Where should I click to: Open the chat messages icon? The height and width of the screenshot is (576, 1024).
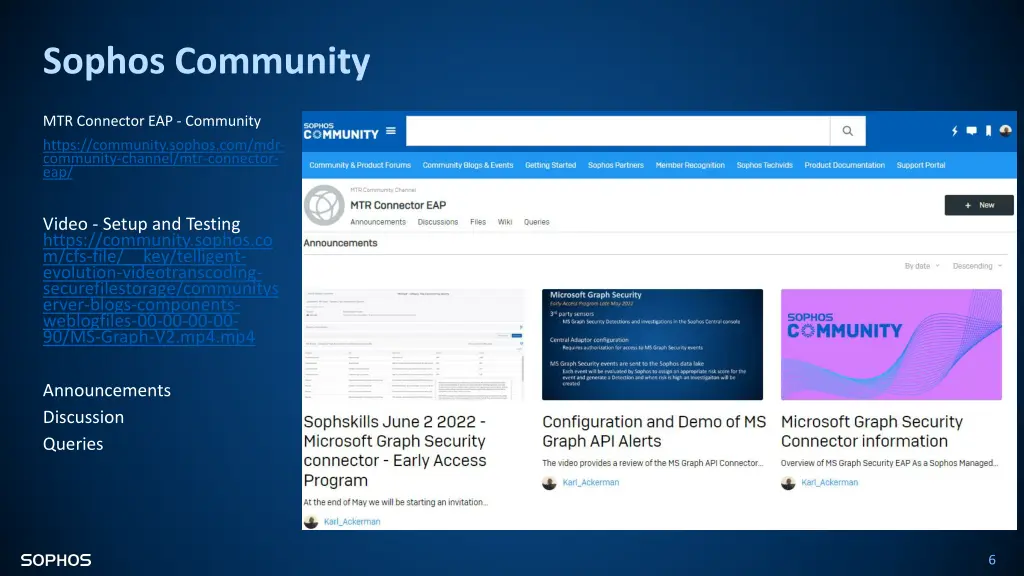[972, 131]
